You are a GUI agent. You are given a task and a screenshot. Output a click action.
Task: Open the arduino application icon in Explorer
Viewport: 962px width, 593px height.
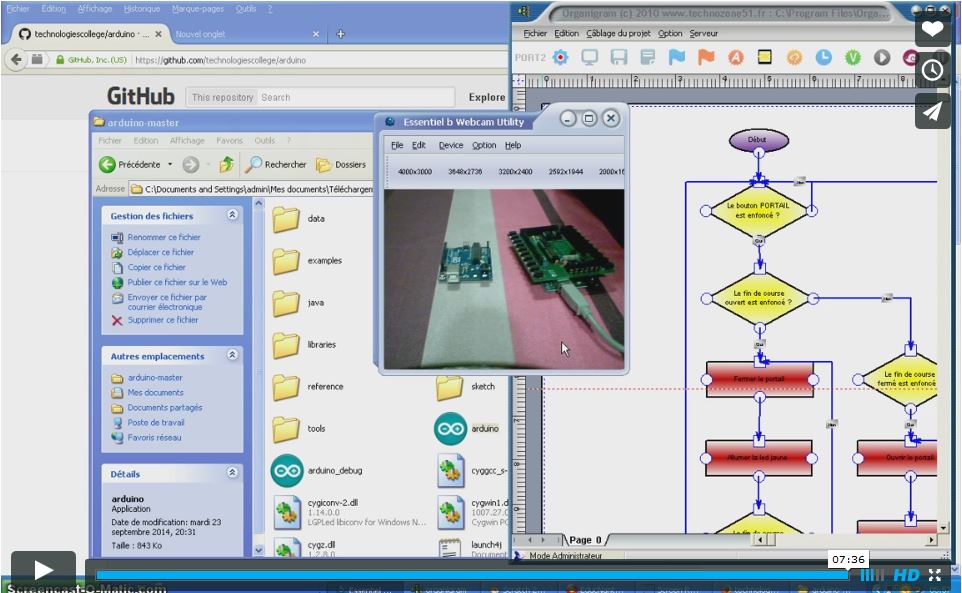click(x=450, y=428)
